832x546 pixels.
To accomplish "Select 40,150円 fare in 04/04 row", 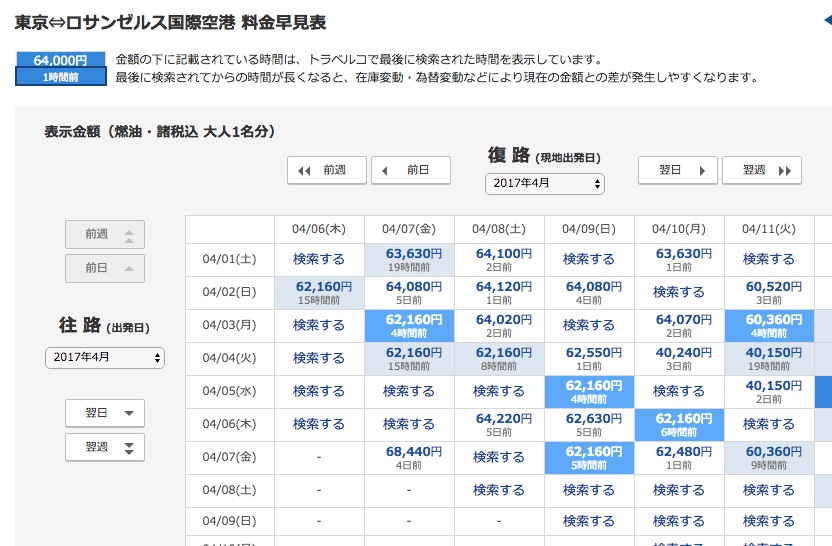I will point(769,359).
